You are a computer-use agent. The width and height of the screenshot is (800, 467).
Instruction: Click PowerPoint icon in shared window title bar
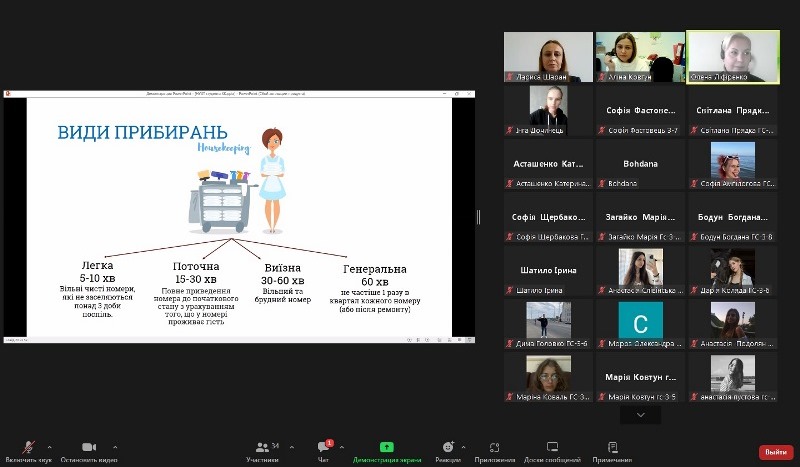[x=9, y=93]
